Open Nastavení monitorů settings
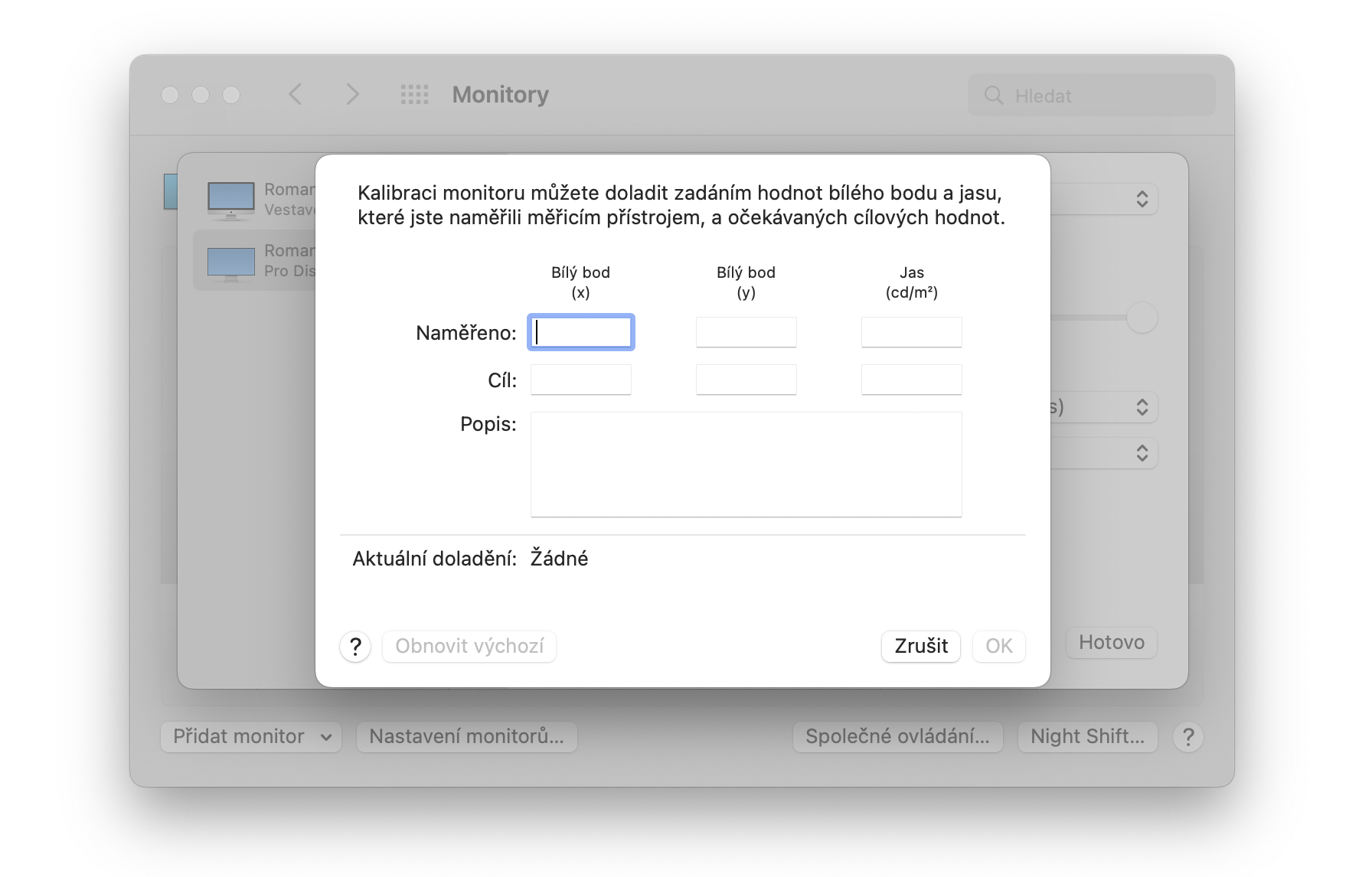 pyautogui.click(x=466, y=737)
